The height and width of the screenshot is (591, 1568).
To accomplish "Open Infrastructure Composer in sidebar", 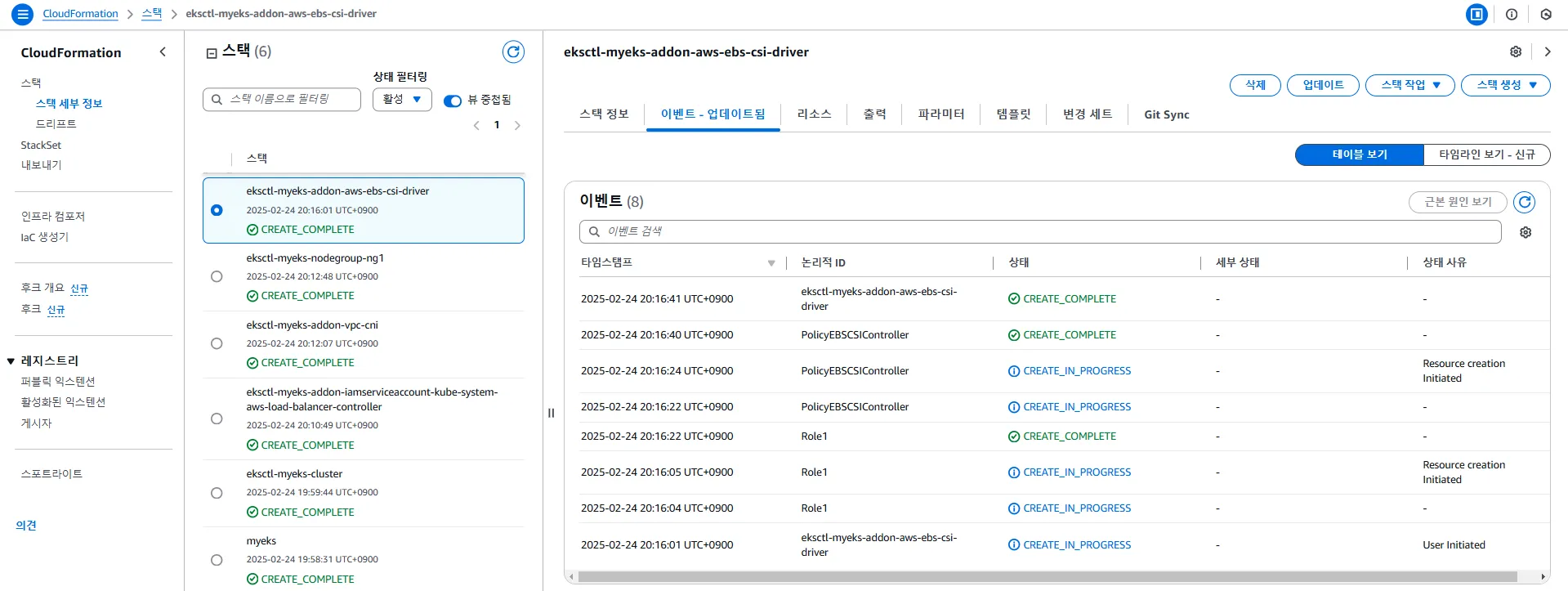I will pos(52,217).
